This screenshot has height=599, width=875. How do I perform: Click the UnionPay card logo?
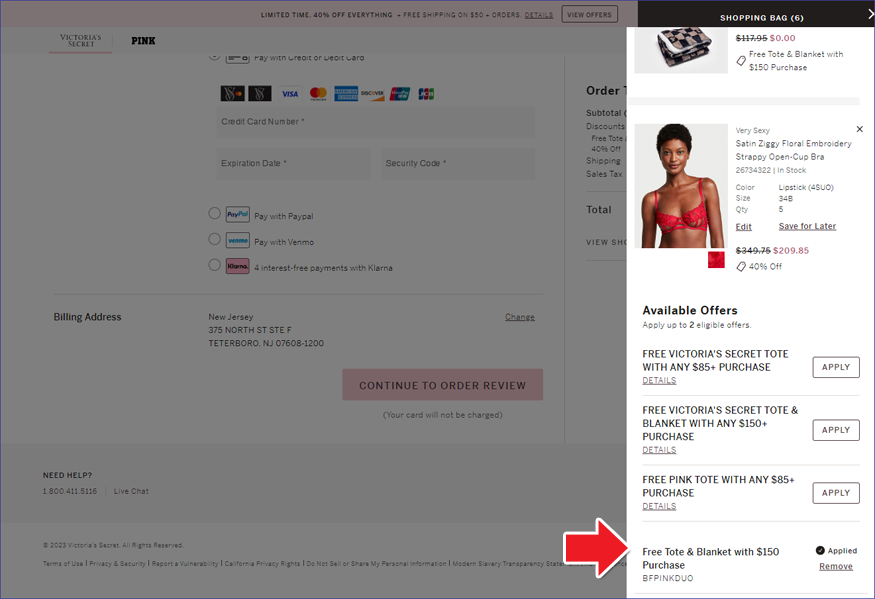[400, 94]
